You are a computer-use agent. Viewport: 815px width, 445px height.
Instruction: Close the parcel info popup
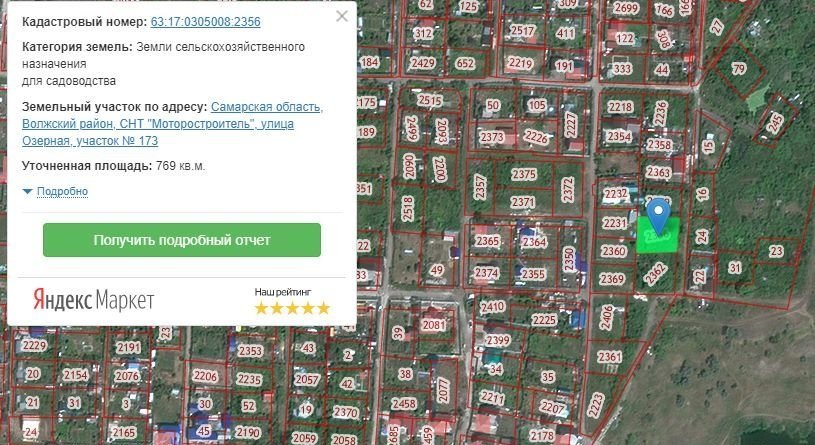(342, 16)
